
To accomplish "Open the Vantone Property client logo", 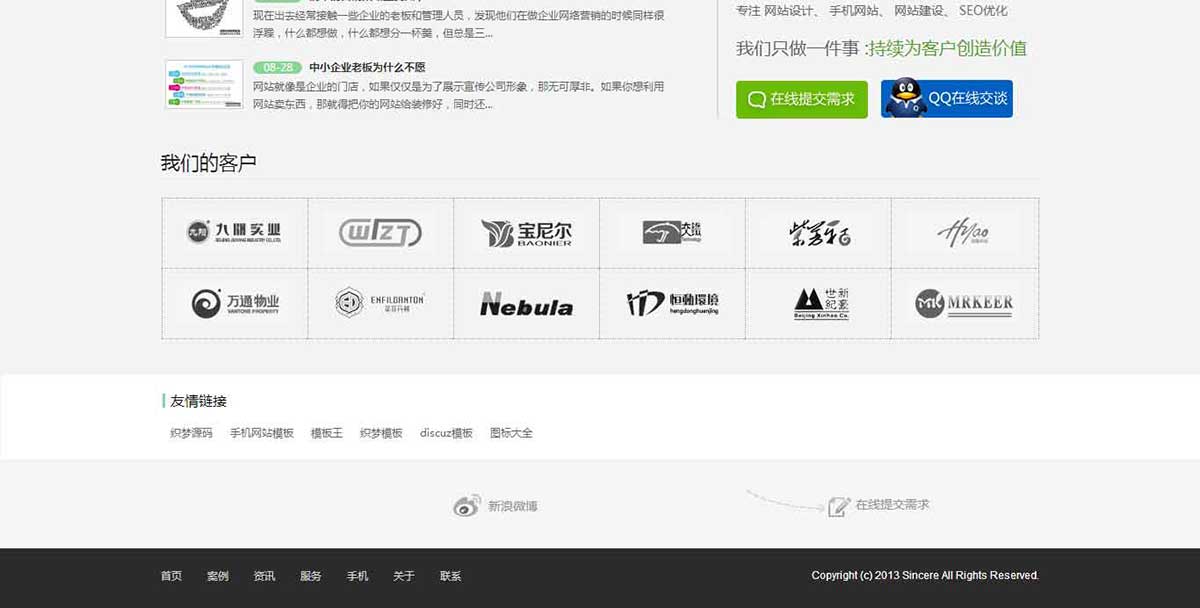I will pyautogui.click(x=235, y=303).
